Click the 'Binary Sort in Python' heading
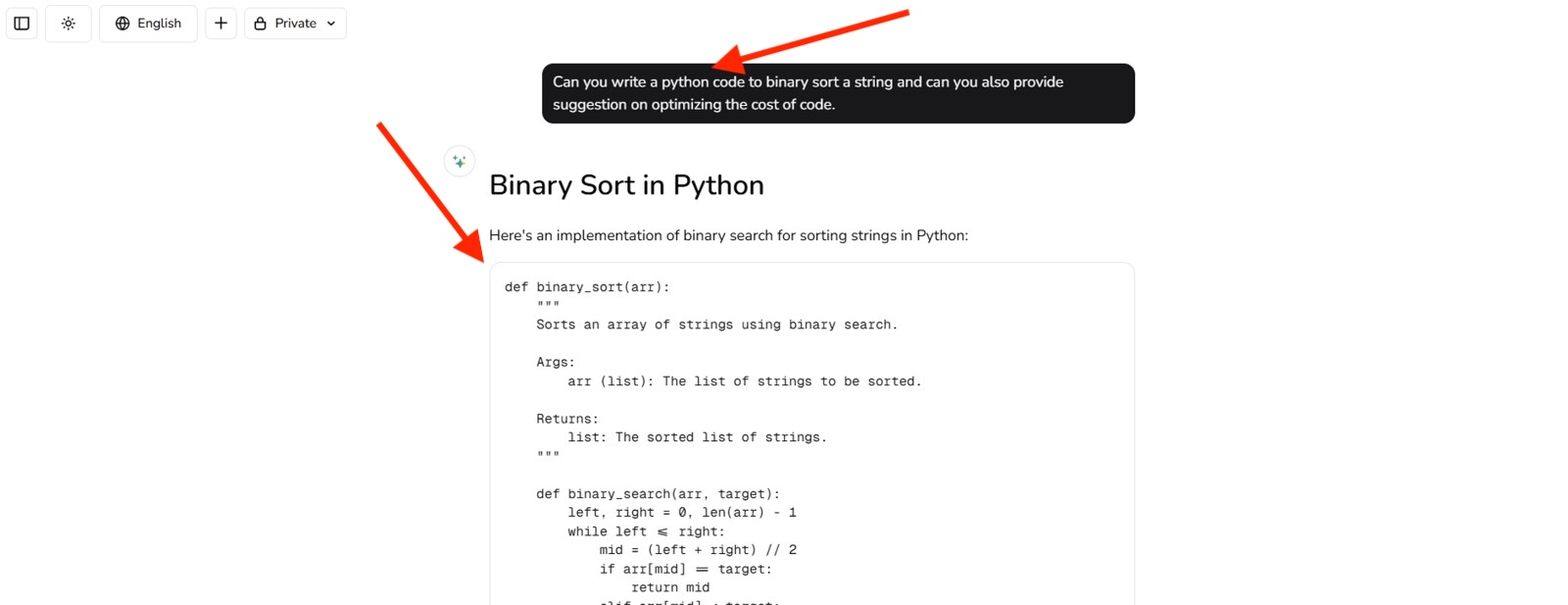 click(626, 185)
